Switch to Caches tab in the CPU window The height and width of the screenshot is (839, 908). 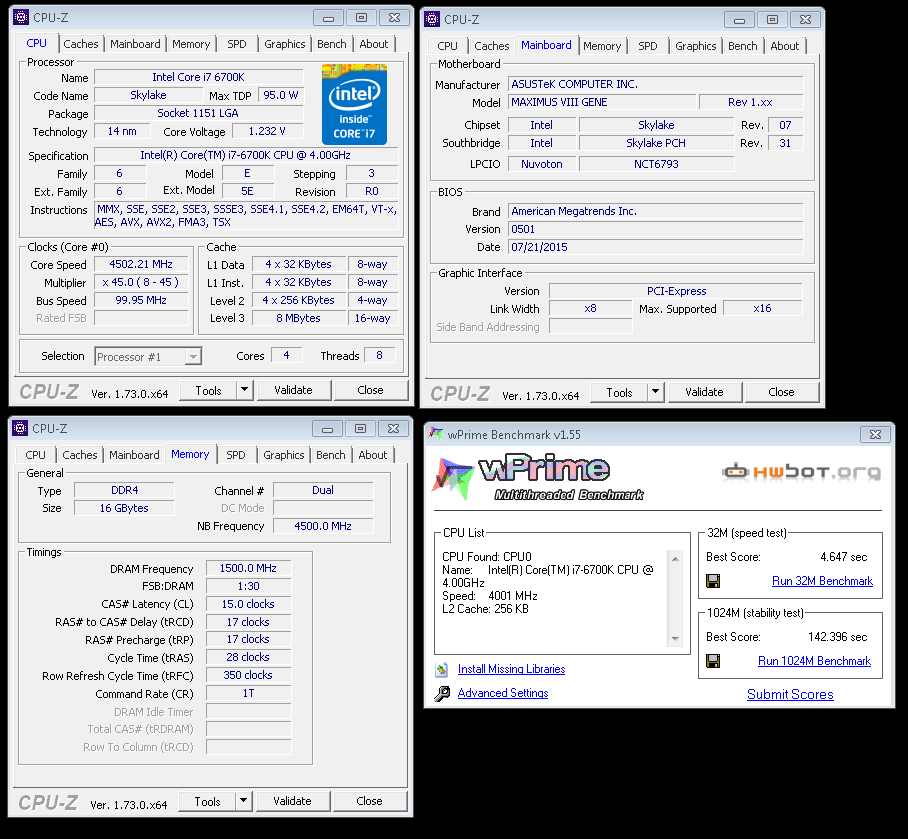[80, 44]
